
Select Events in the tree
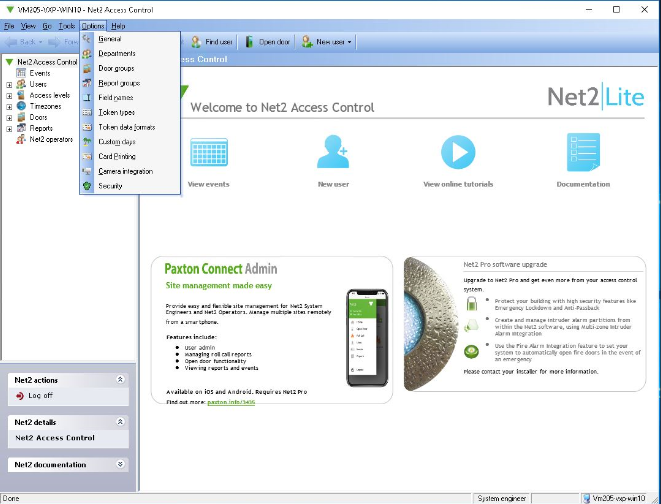[40, 73]
